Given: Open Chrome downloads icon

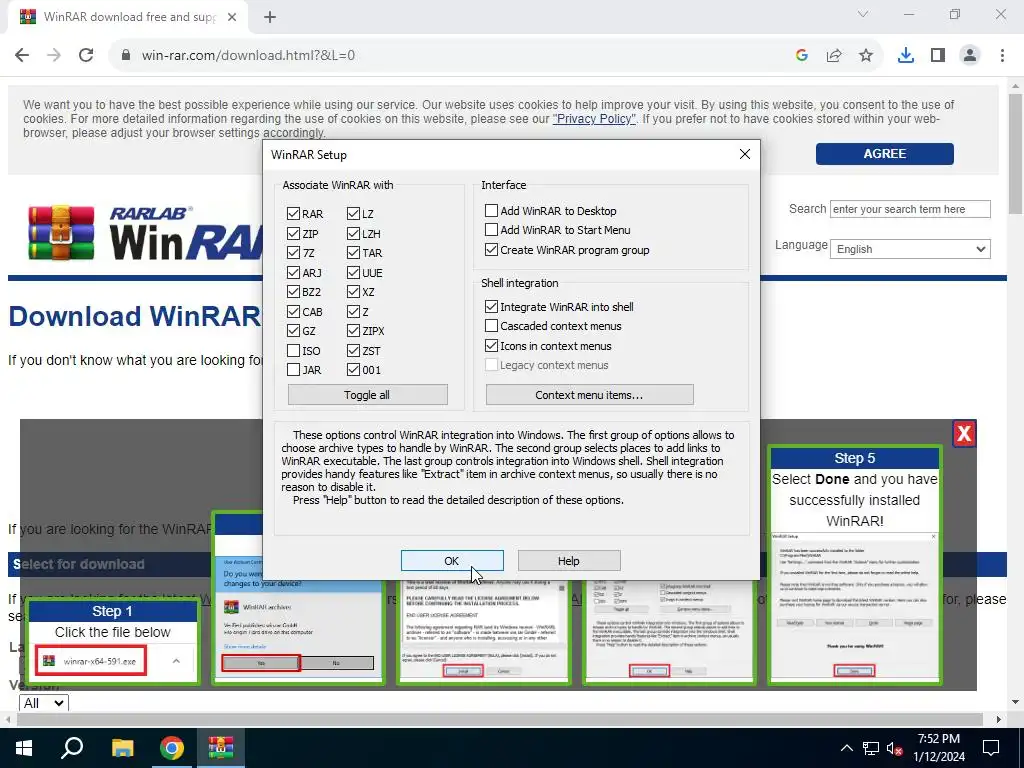Looking at the screenshot, I should (x=906, y=55).
